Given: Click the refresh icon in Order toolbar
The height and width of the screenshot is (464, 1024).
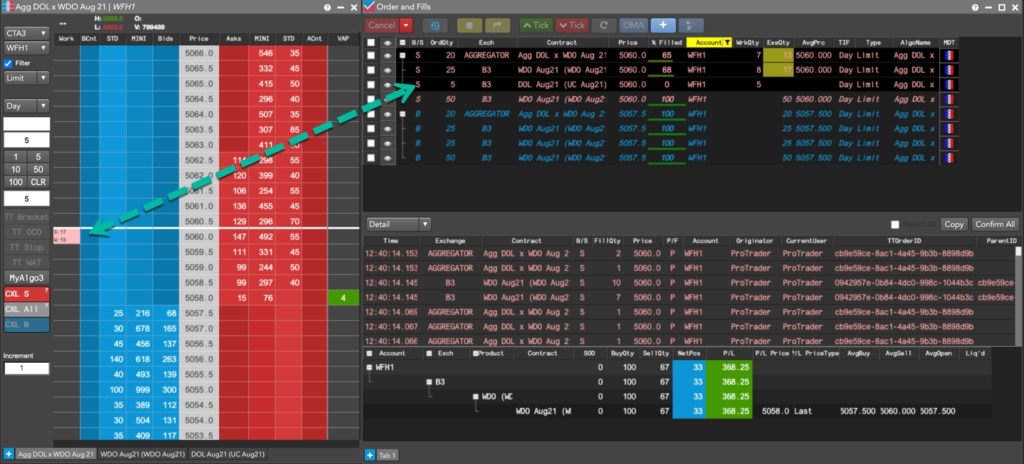Looking at the screenshot, I should pyautogui.click(x=603, y=24).
